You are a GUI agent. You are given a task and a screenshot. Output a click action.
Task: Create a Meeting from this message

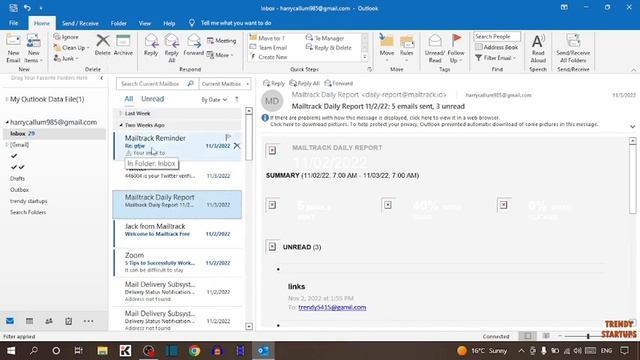click(222, 40)
